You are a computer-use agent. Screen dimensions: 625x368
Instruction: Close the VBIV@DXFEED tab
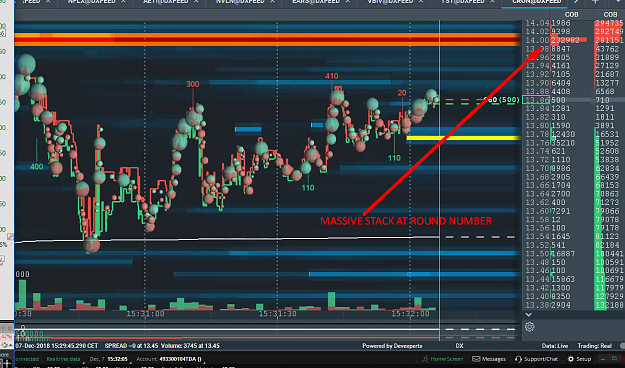pyautogui.click(x=421, y=2)
